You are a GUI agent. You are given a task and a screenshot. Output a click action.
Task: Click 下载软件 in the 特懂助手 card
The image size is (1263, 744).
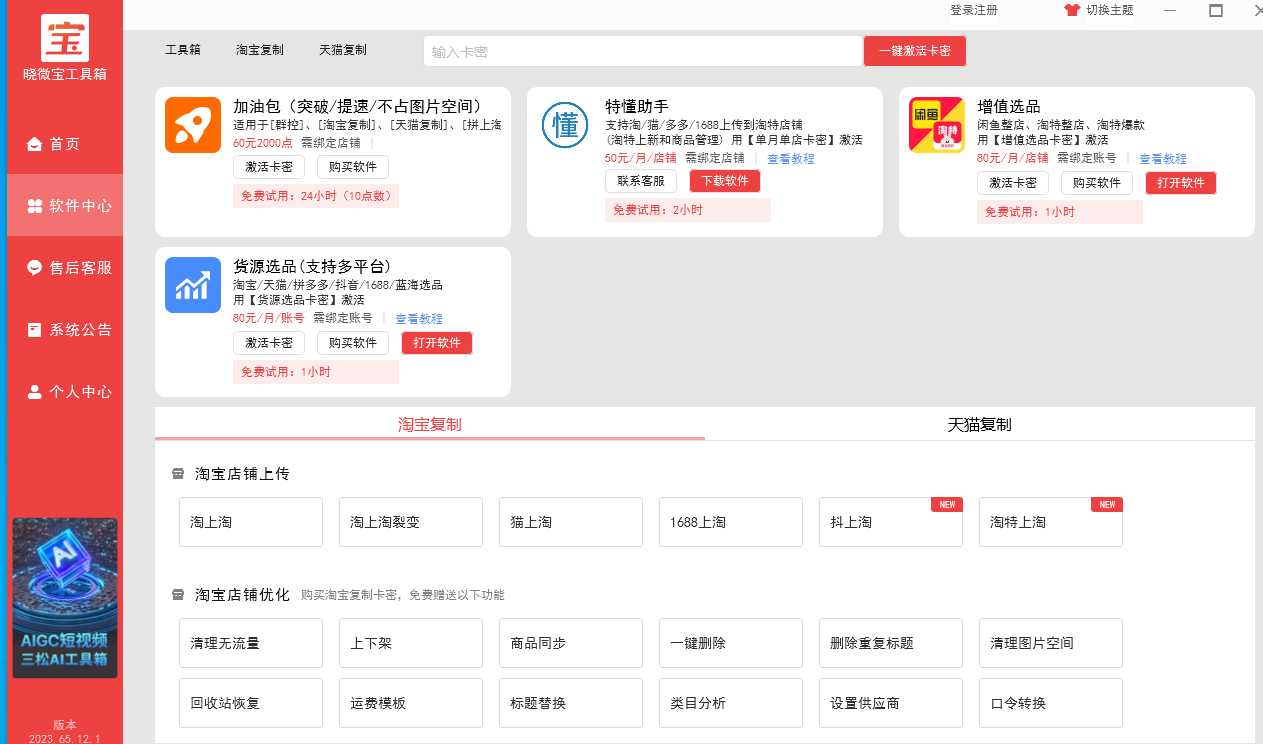(725, 181)
